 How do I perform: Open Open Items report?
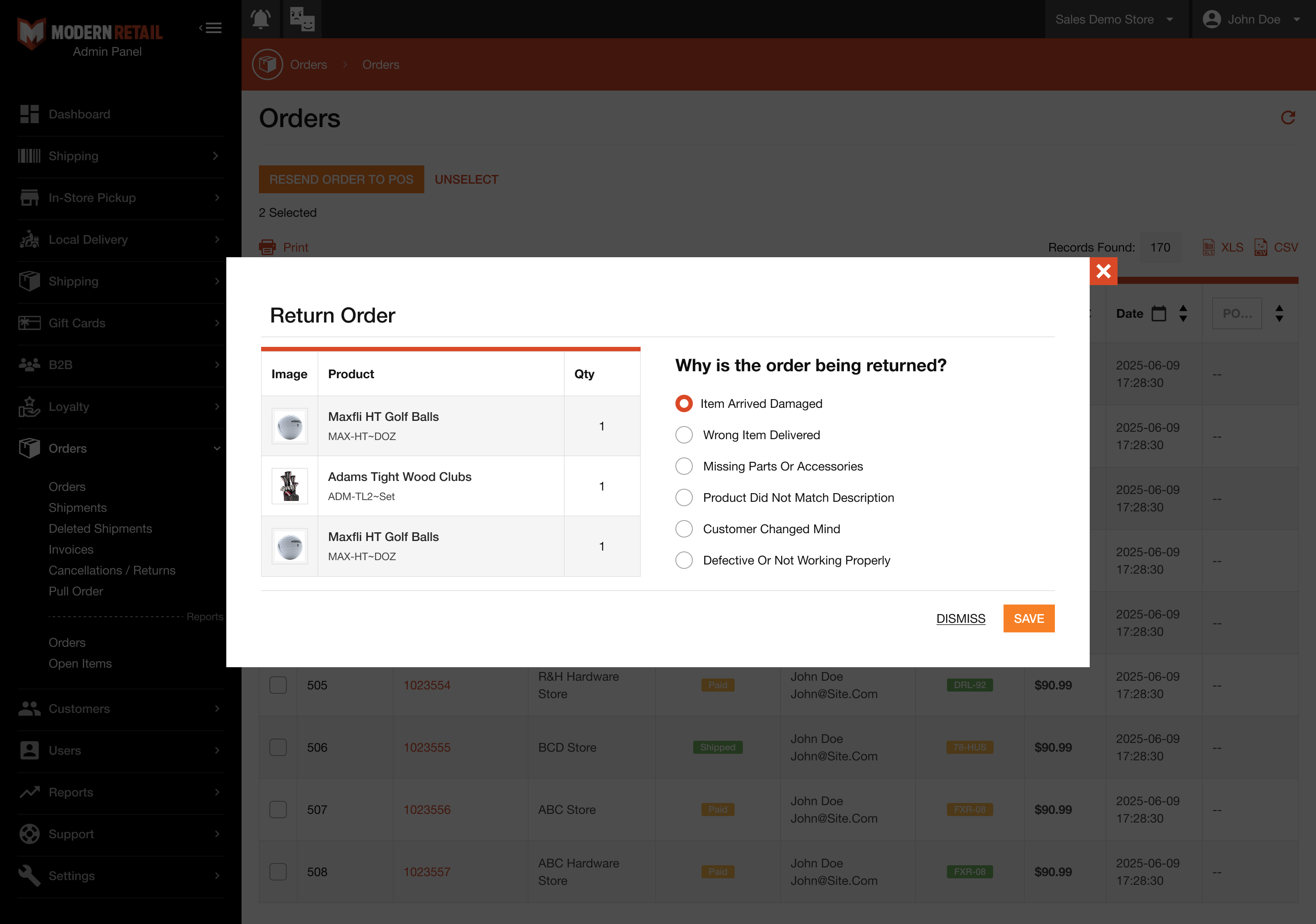(80, 663)
